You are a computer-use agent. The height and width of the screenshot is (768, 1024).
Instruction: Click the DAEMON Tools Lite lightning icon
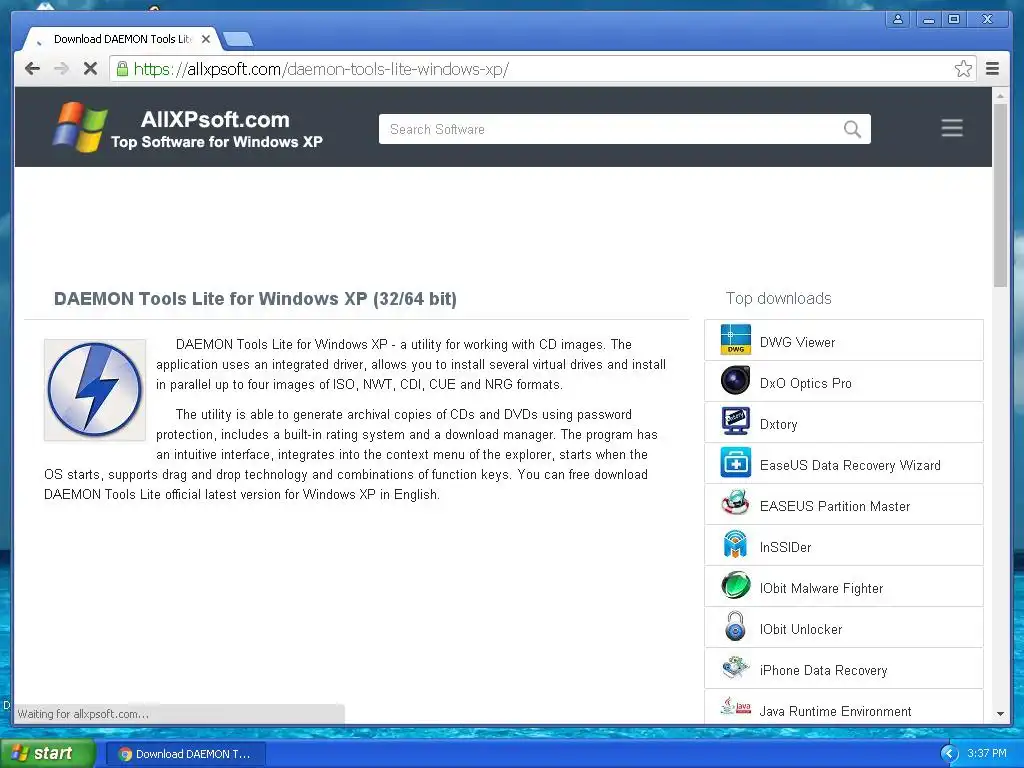[x=95, y=390]
